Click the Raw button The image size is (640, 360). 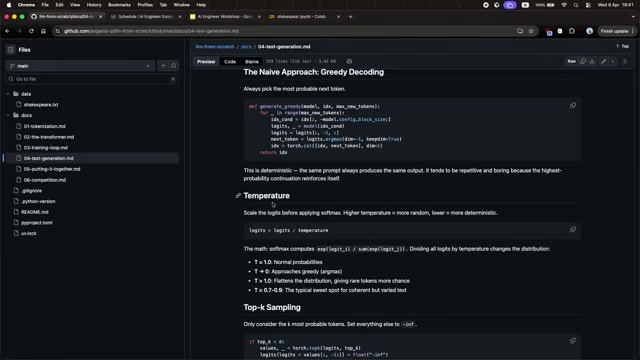tap(571, 61)
